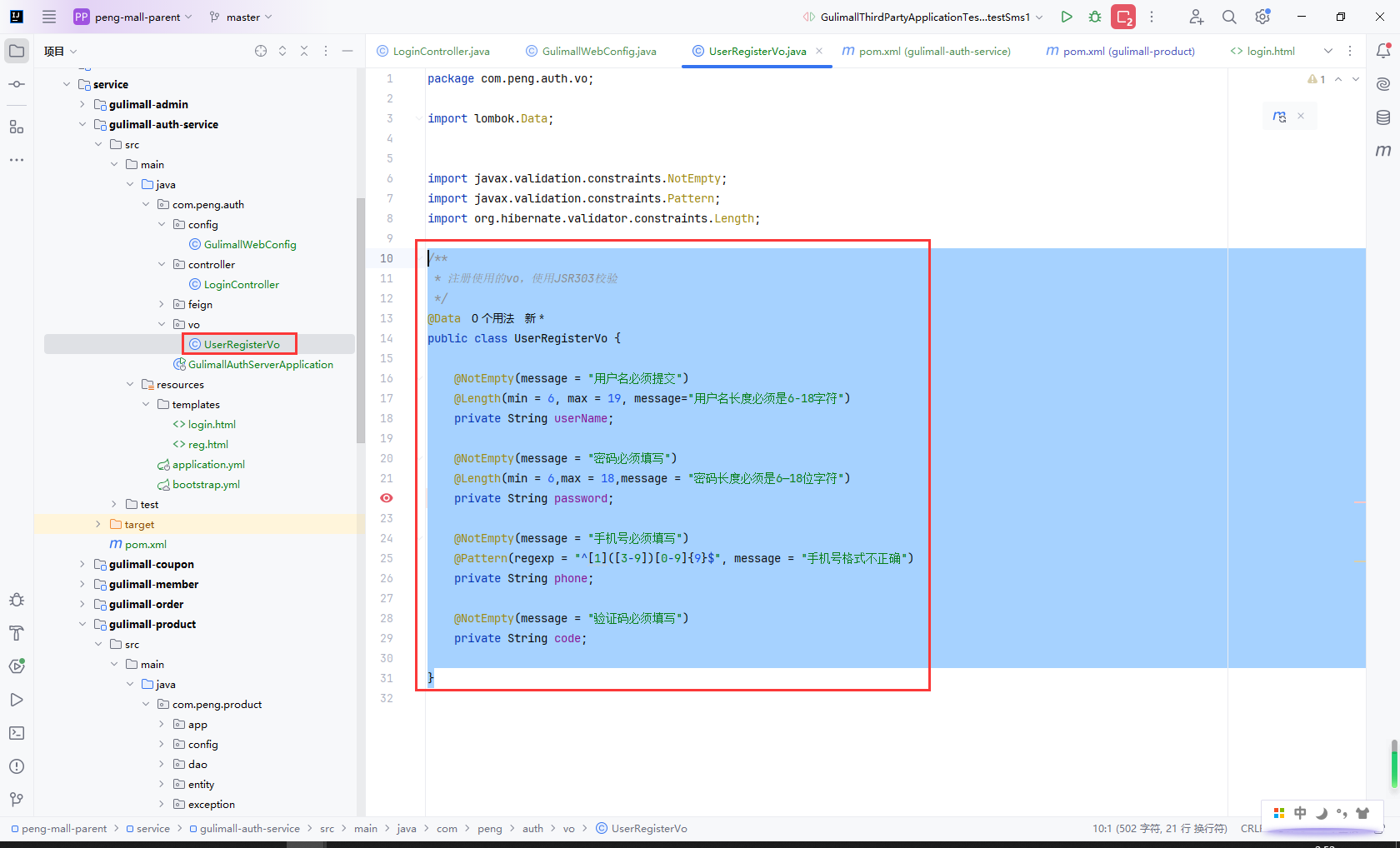Viewport: 1400px width, 848px height.
Task: Click UserRegisterVo breadcrumb item
Action: pyautogui.click(x=642, y=828)
